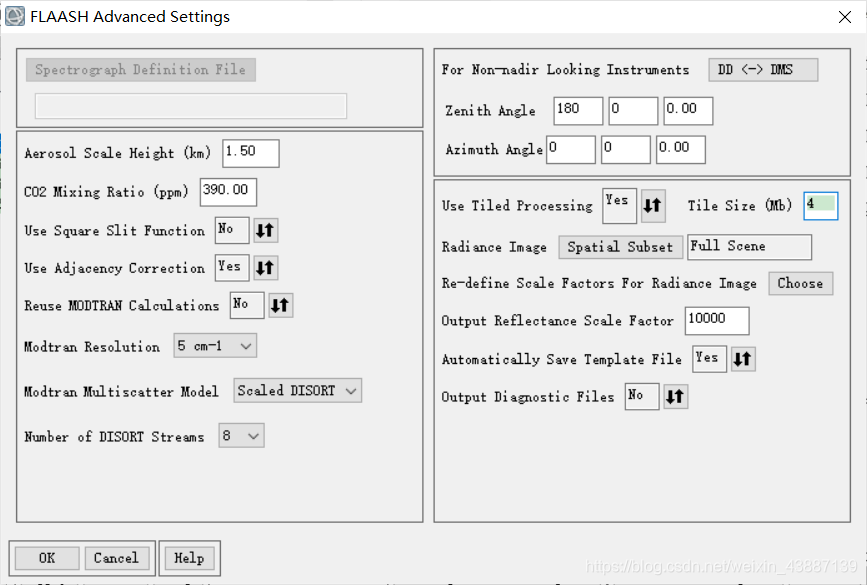Click the CO2 Mixing Ratio field
Screen dimensions: 867x585
[228, 192]
